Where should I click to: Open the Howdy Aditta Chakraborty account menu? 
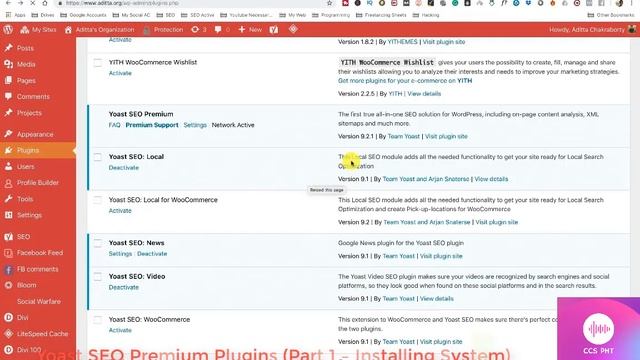(x=592, y=29)
